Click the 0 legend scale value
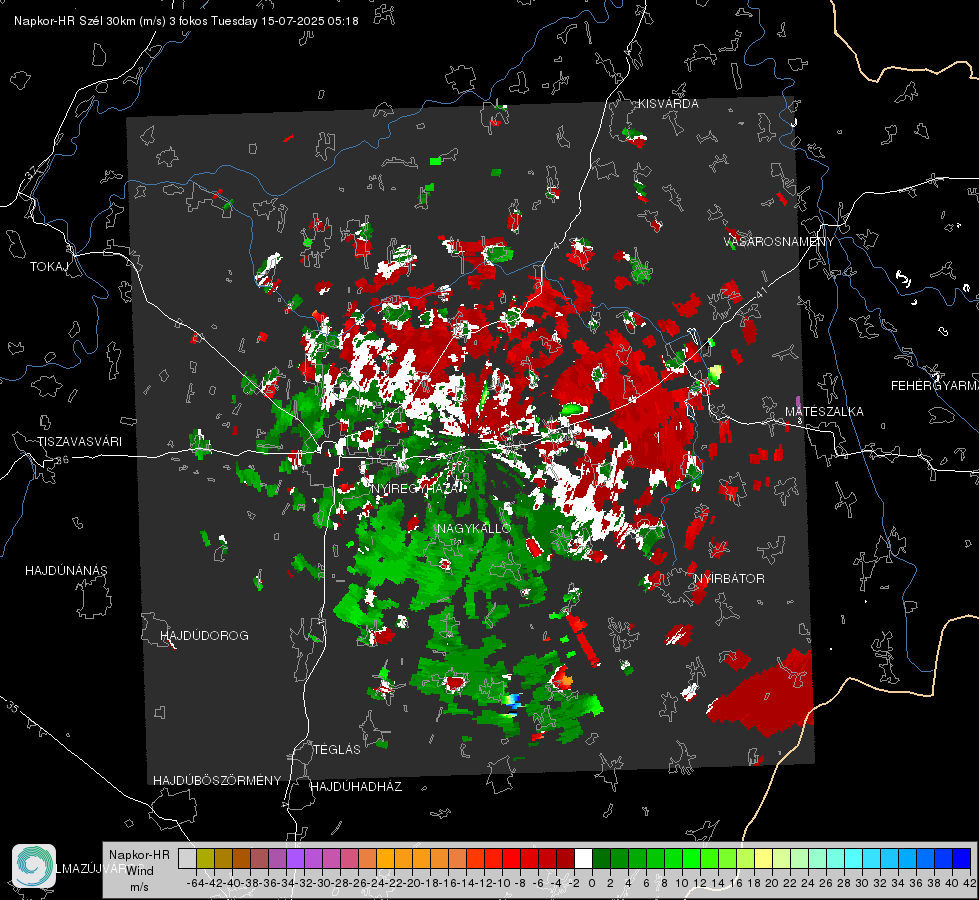979x900 pixels. (x=592, y=883)
